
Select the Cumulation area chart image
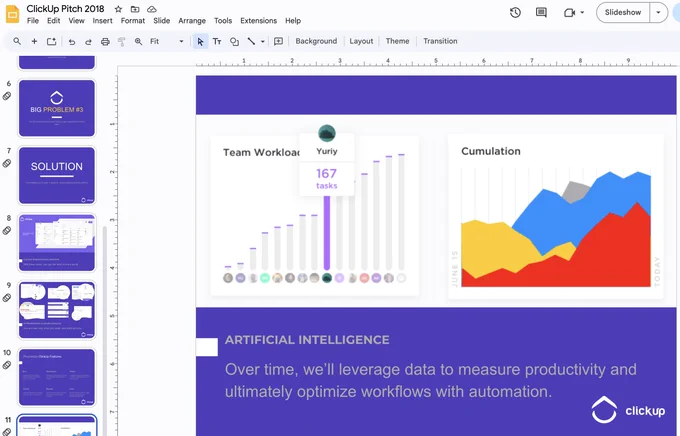click(556, 216)
